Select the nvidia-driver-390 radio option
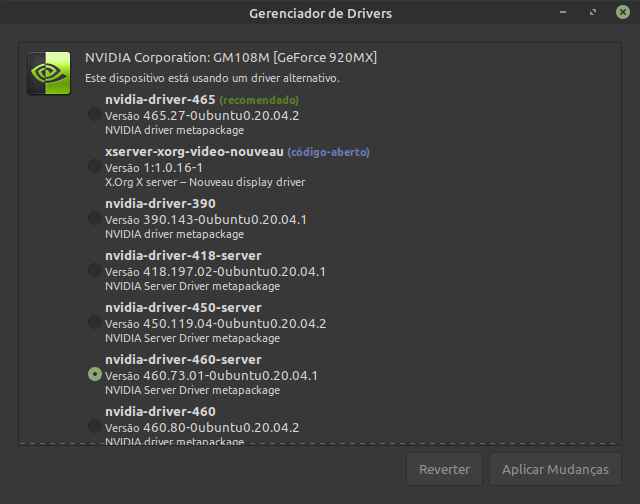 (x=95, y=219)
